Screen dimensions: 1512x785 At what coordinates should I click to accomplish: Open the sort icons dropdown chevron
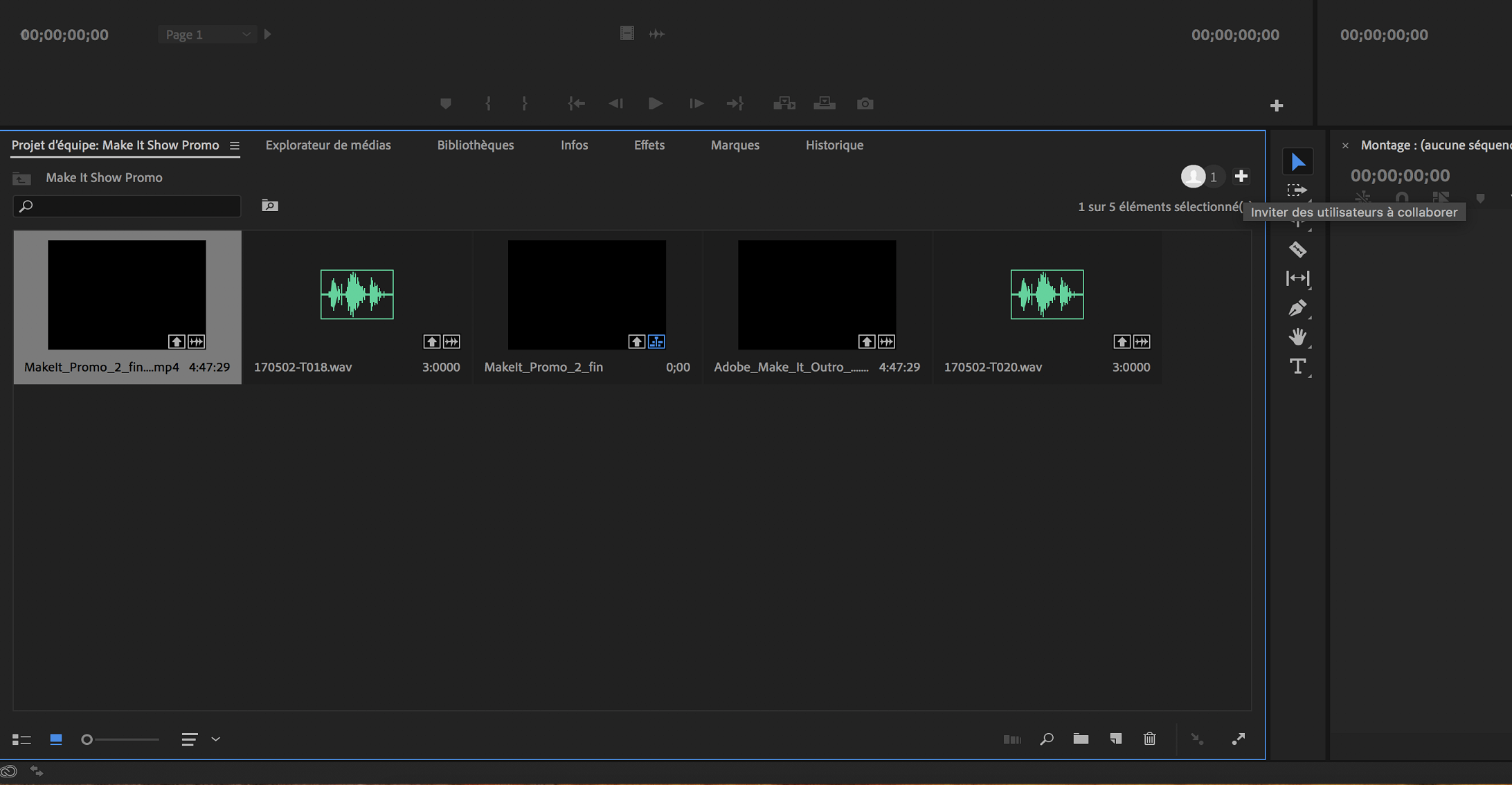click(216, 739)
